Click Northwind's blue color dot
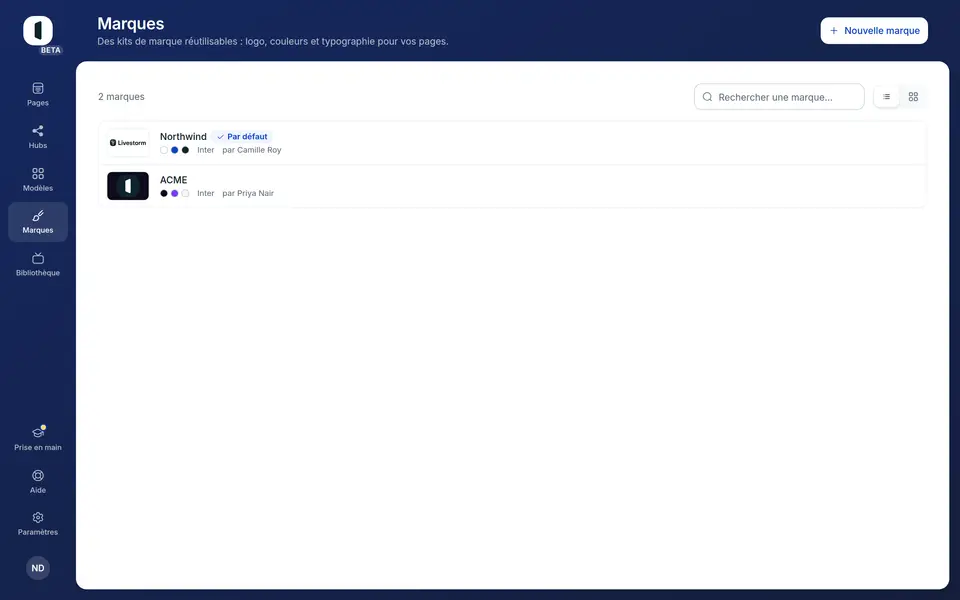Viewport: 960px width, 600px height. click(174, 150)
